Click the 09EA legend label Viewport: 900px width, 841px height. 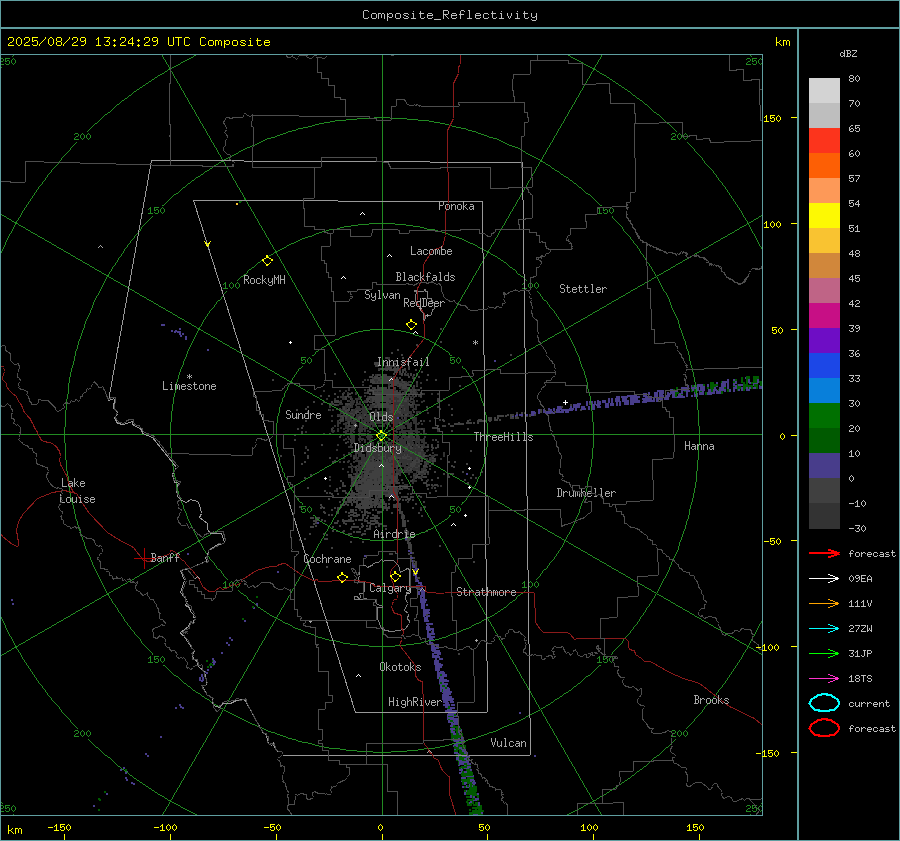click(860, 578)
